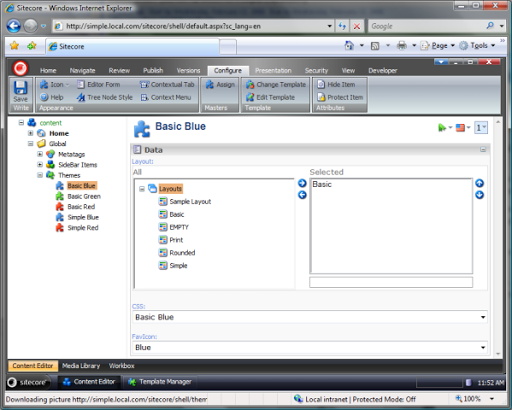Click the Edit Template icon
512x410 pixels.
click(250, 97)
